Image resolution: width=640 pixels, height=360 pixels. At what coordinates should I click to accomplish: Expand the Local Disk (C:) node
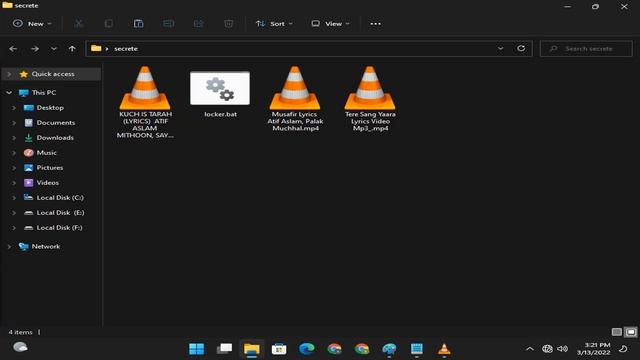[14, 198]
